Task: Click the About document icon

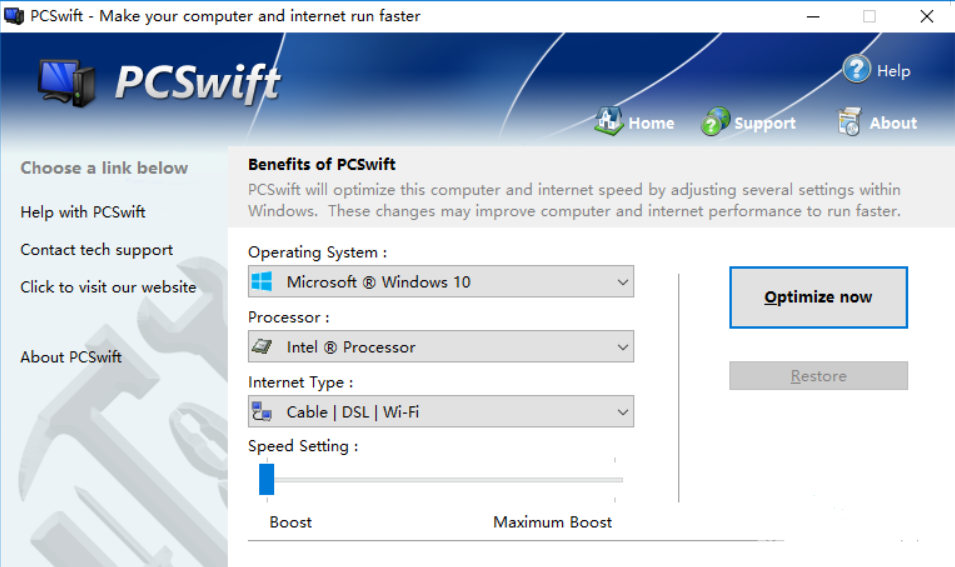Action: (x=849, y=121)
